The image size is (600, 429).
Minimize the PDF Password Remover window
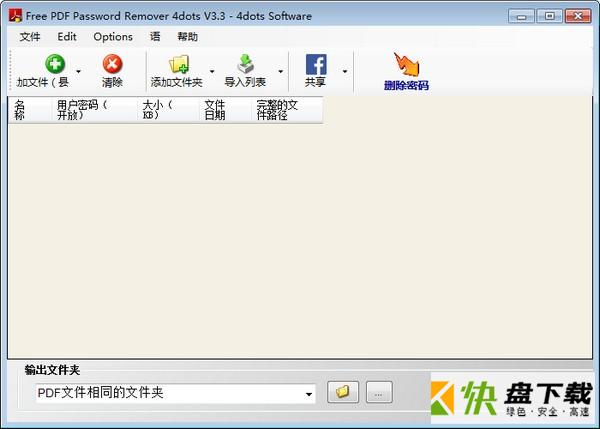point(521,16)
